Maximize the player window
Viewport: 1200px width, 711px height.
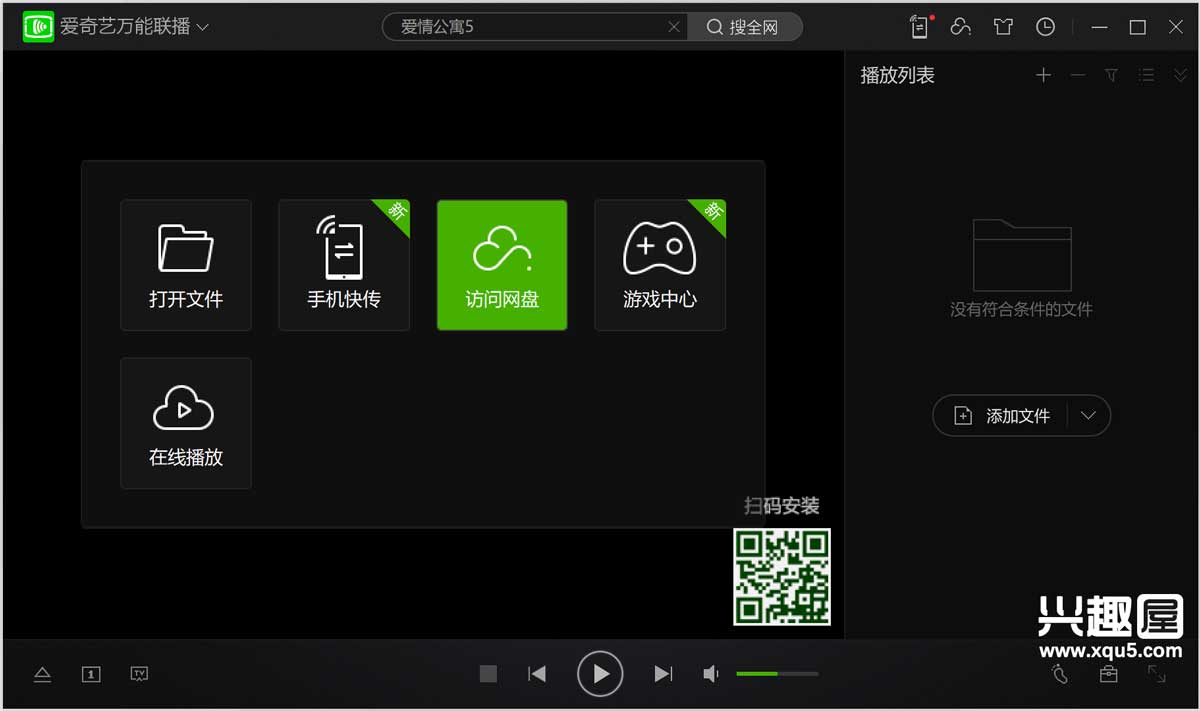click(1137, 27)
